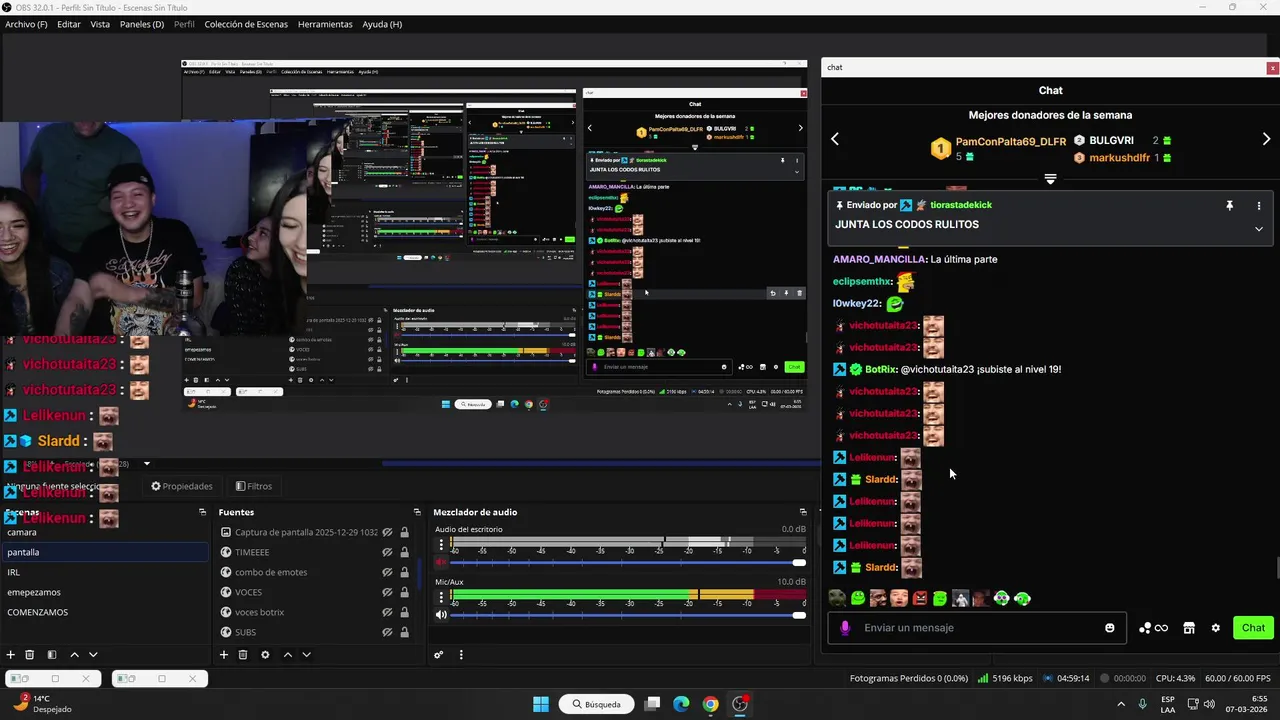Open the audio mixer kebab menu at bottom
1280x720 pixels.
pos(461,655)
